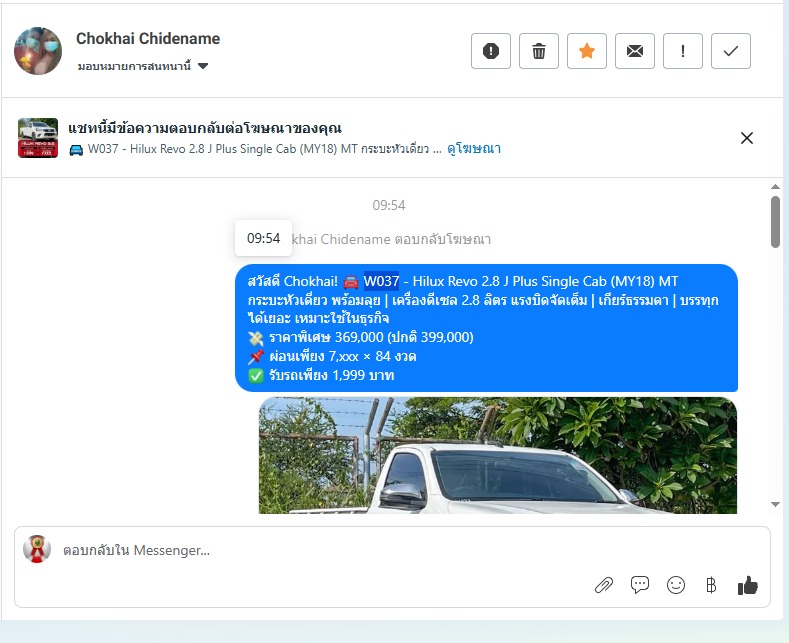Viewport: 789px width, 643px height.
Task: Click scrollbar down arrow in chat
Action: point(775,504)
